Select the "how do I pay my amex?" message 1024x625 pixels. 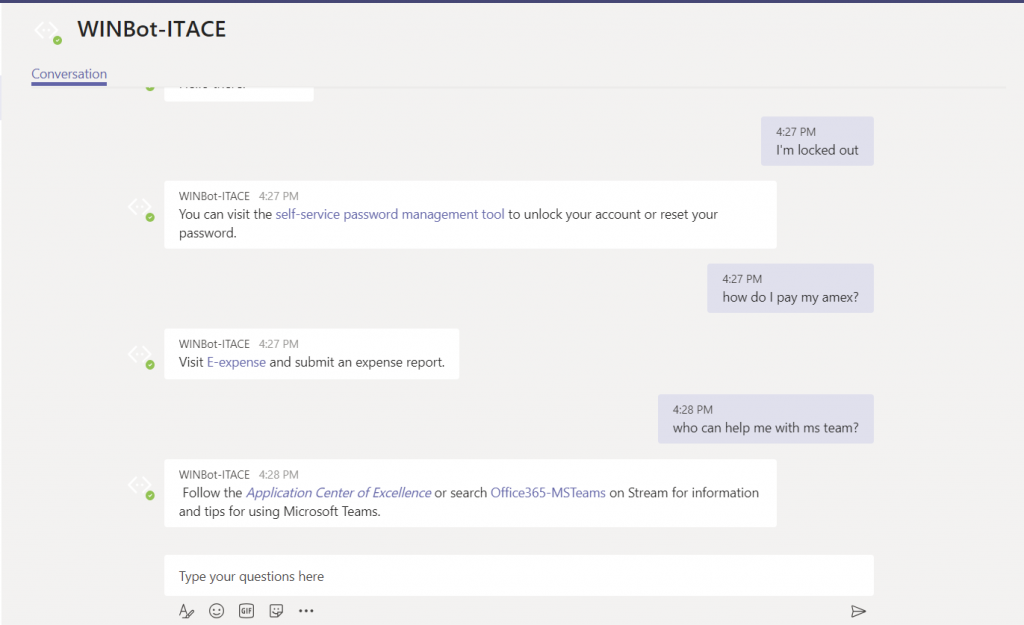click(790, 288)
